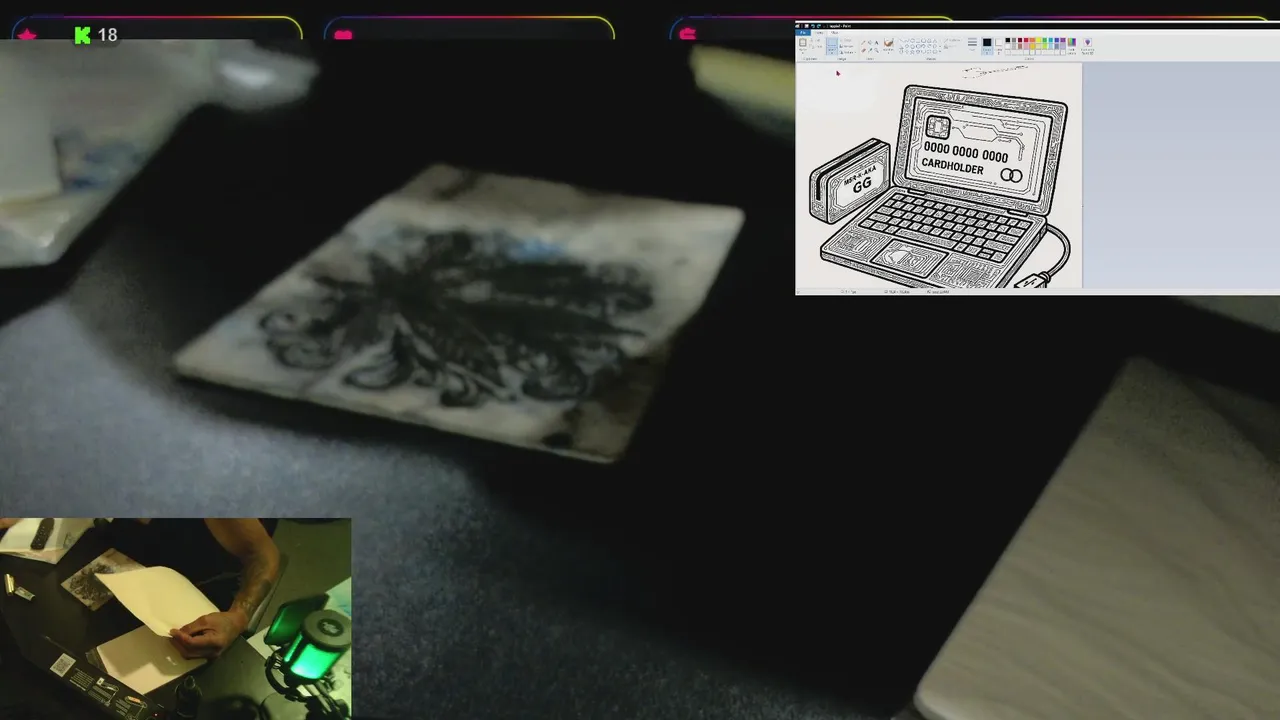1280x720 pixels.
Task: Select the Fill with color bucket tool
Action: (870, 43)
